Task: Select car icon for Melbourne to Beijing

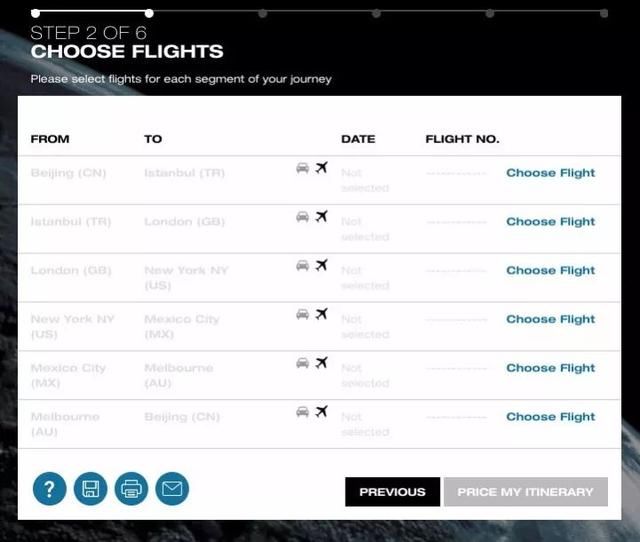Action: click(x=302, y=411)
